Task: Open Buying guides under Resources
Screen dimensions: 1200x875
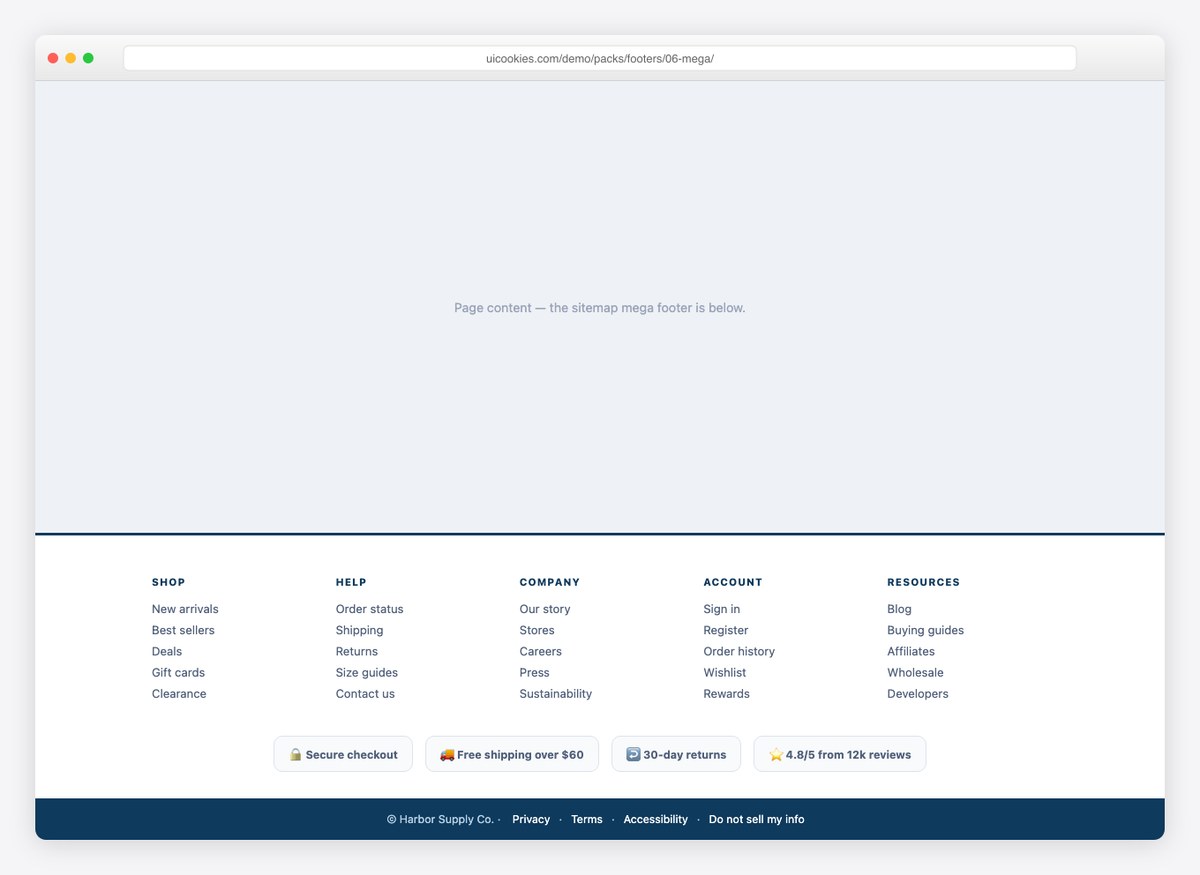Action: [x=926, y=630]
